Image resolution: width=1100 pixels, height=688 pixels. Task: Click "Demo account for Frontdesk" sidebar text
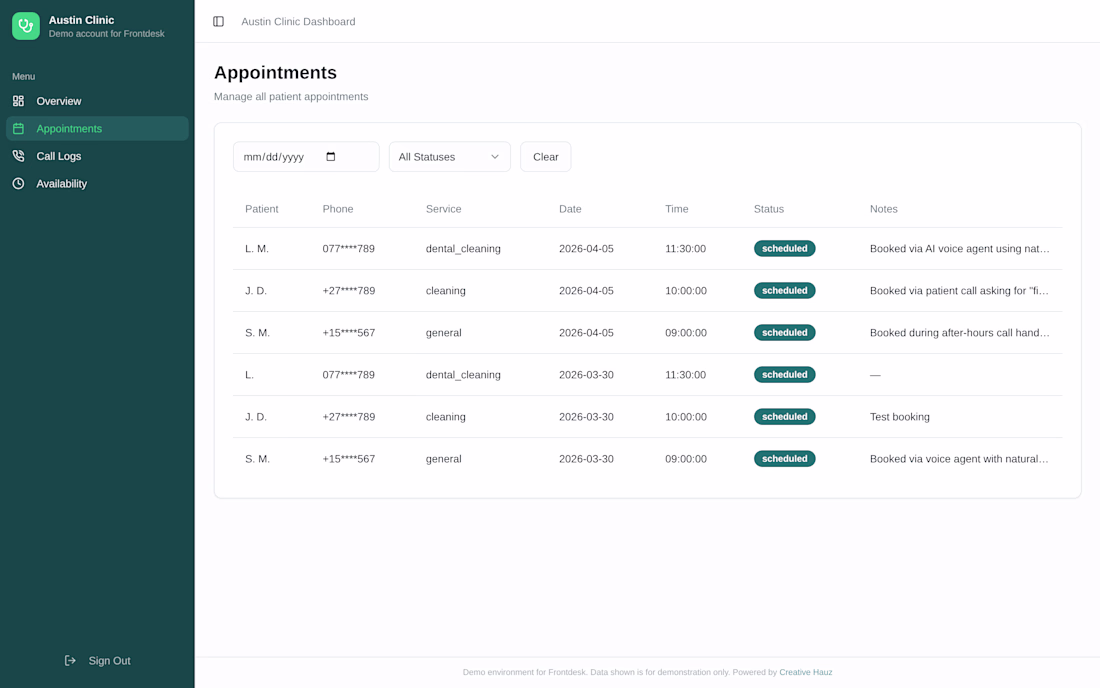107,34
